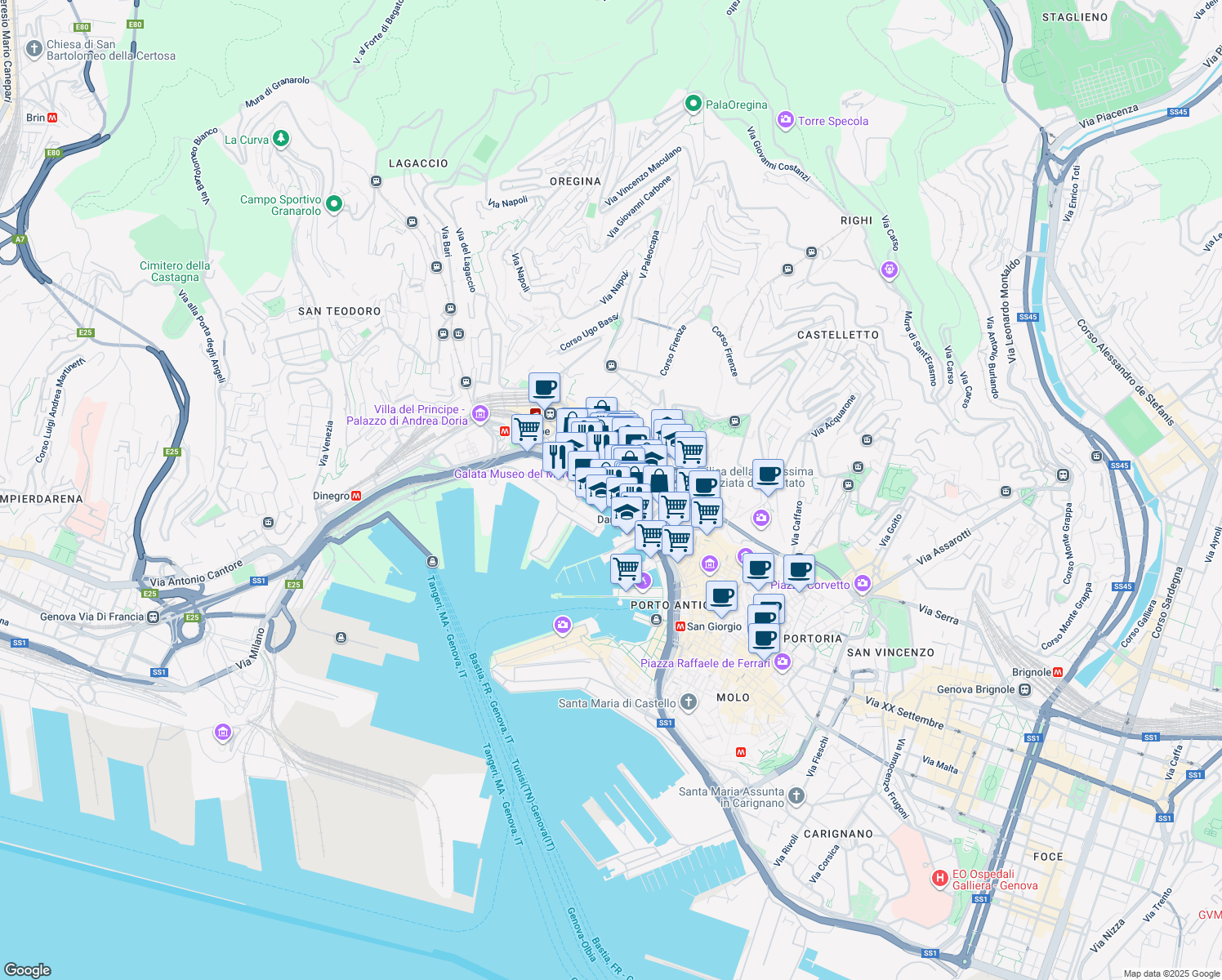Image resolution: width=1222 pixels, height=980 pixels.
Task: Click the Via Piacenza street label
Action: point(1108,116)
